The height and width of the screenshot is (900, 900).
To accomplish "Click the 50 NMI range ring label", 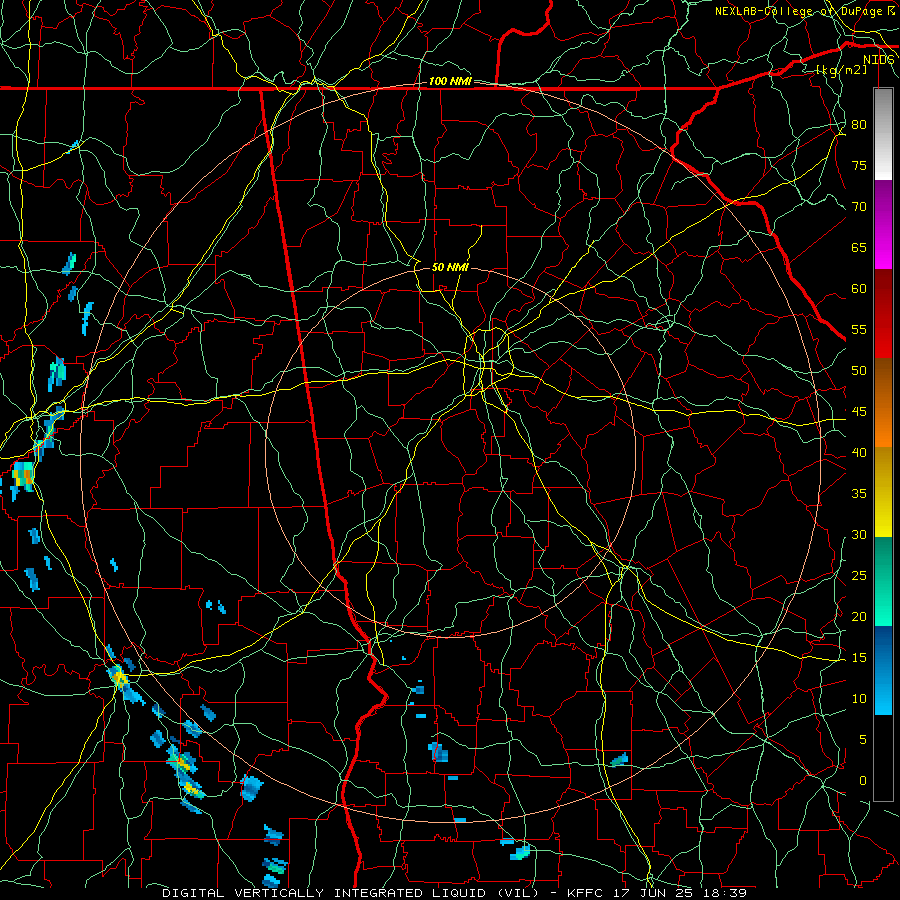I will tap(450, 267).
